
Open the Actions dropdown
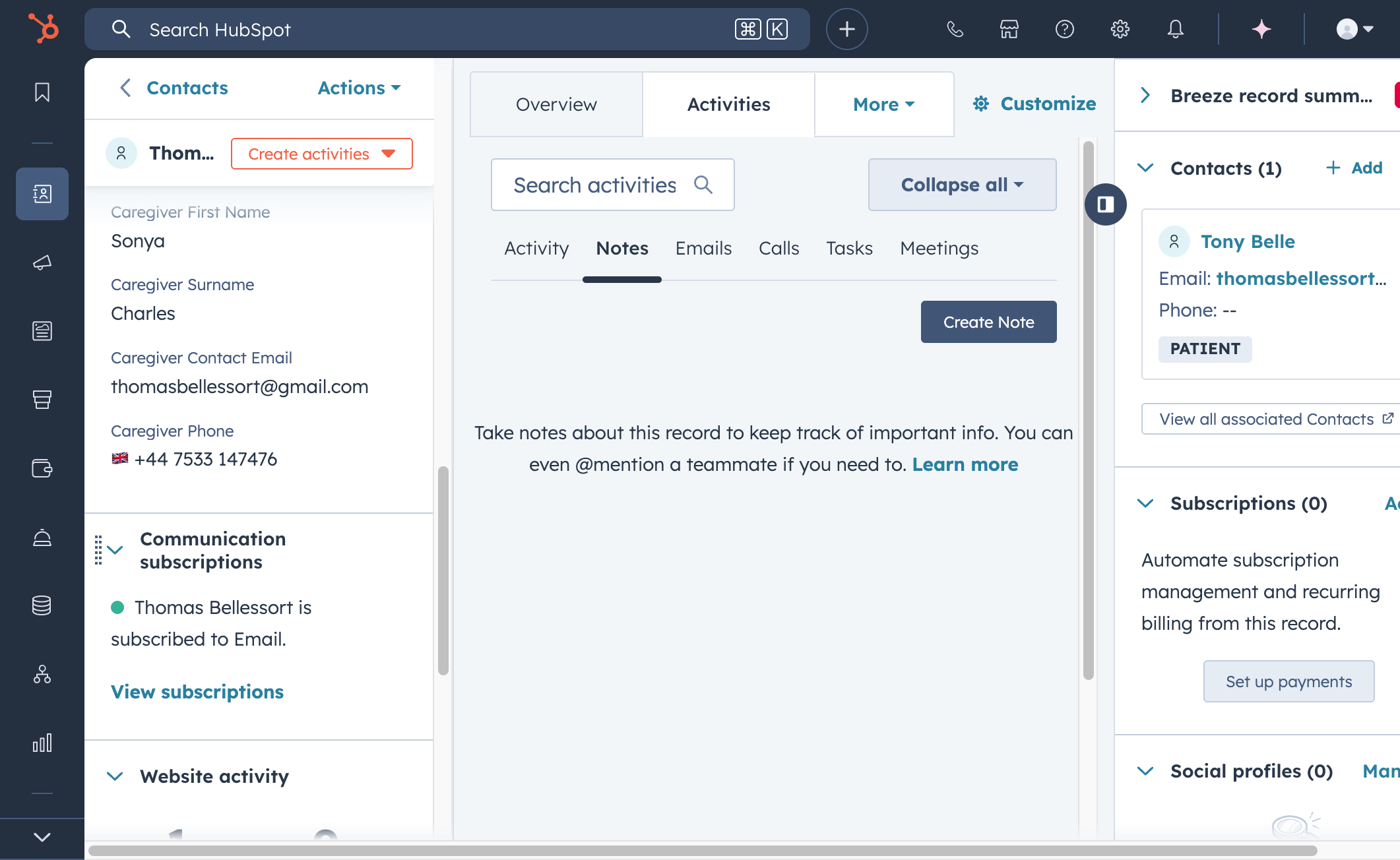point(359,88)
